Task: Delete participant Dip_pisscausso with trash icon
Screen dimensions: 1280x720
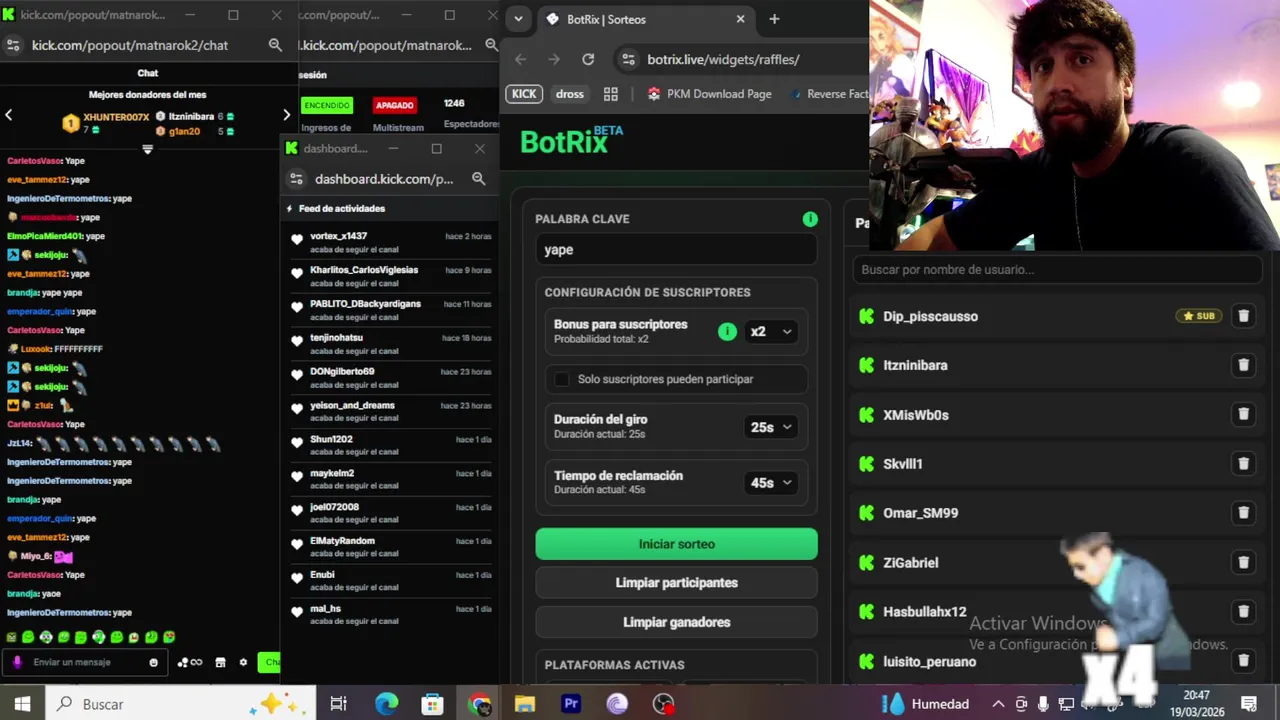Action: (x=1243, y=316)
